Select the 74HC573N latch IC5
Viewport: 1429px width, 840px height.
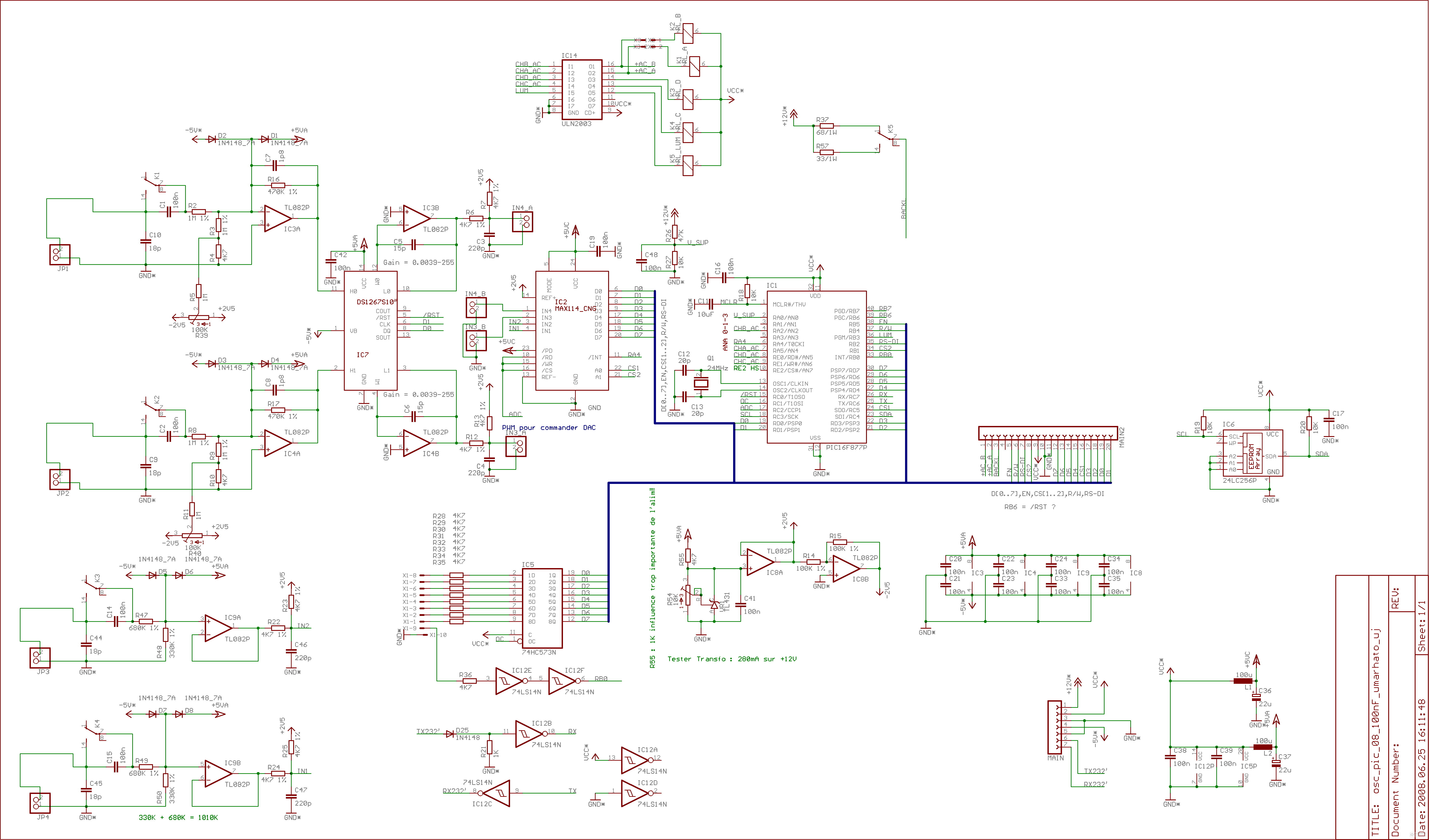[x=542, y=608]
